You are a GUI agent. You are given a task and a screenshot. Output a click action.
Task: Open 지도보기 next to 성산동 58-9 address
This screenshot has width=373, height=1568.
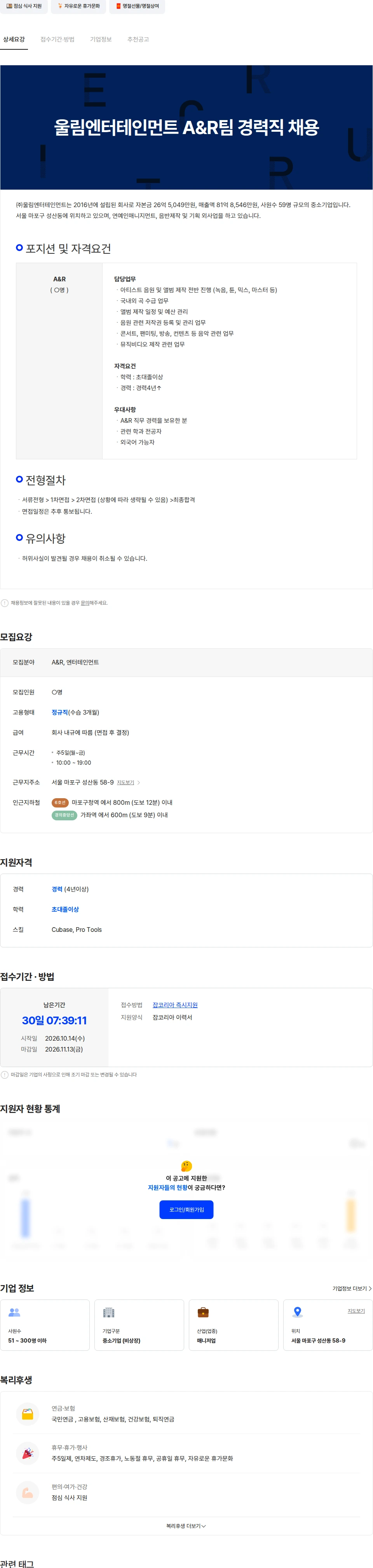tap(125, 782)
